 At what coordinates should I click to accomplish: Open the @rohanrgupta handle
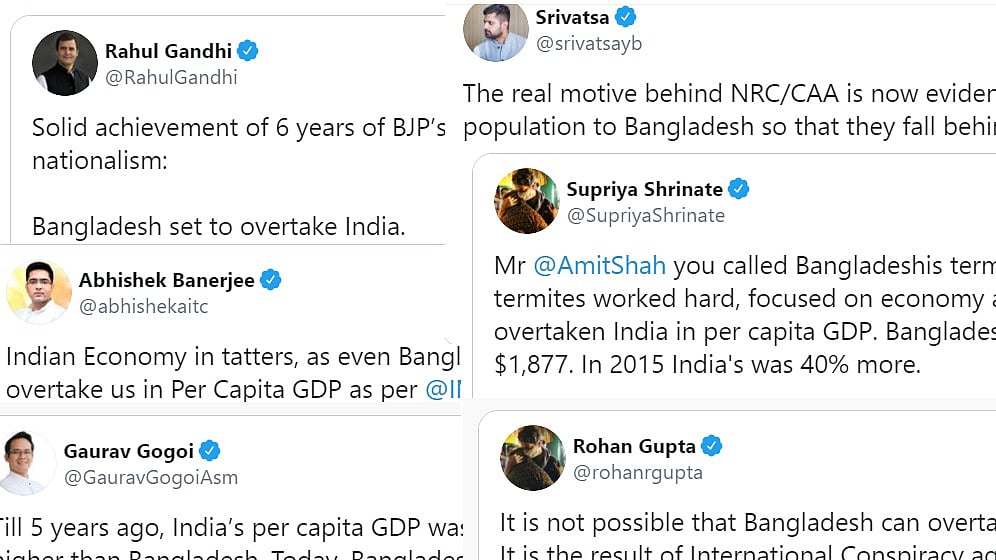[x=638, y=472]
